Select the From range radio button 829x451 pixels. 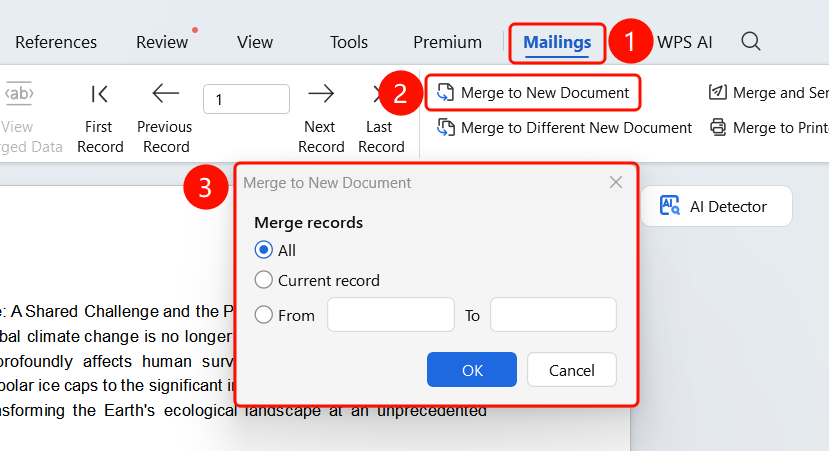click(x=263, y=315)
